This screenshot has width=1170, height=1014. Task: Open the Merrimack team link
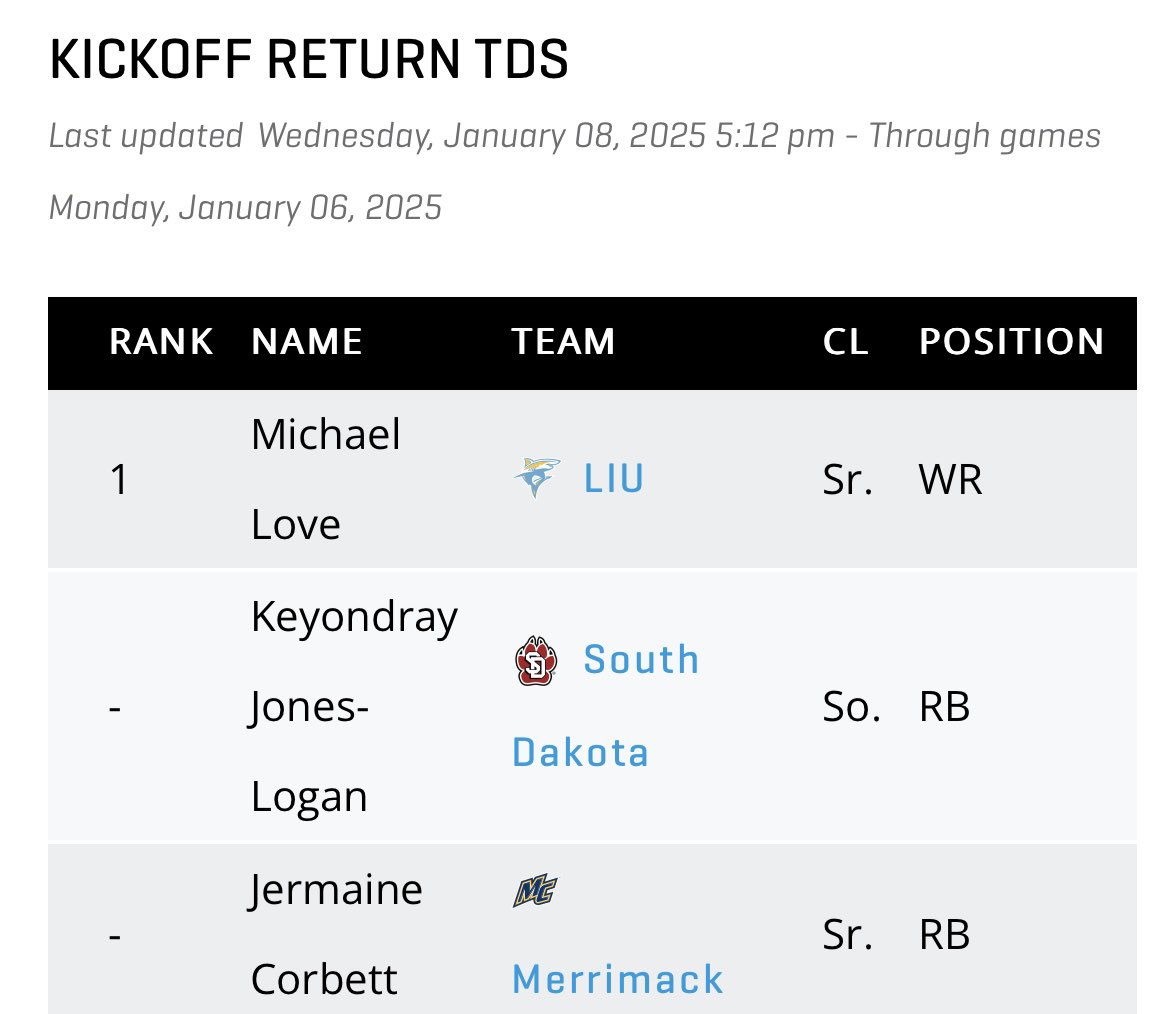point(618,979)
